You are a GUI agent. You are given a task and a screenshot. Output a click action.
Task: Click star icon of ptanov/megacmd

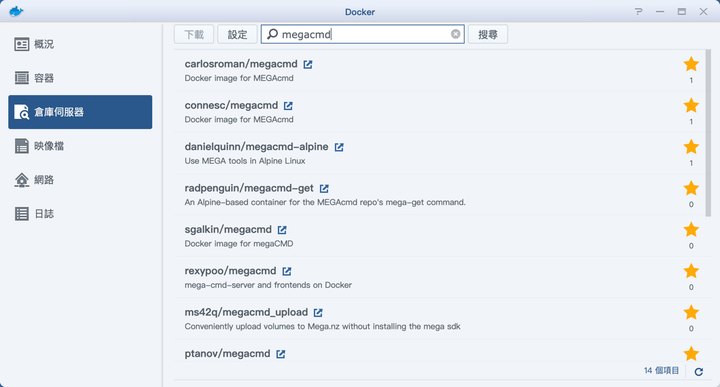point(691,353)
